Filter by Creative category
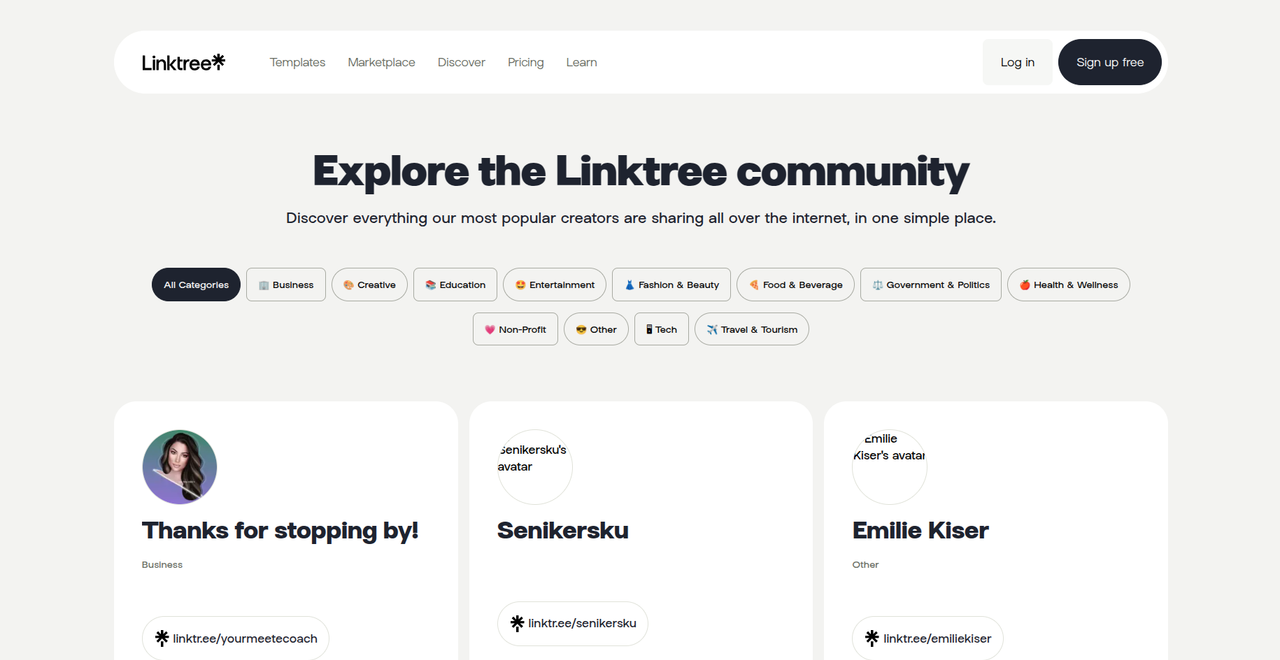 [369, 285]
